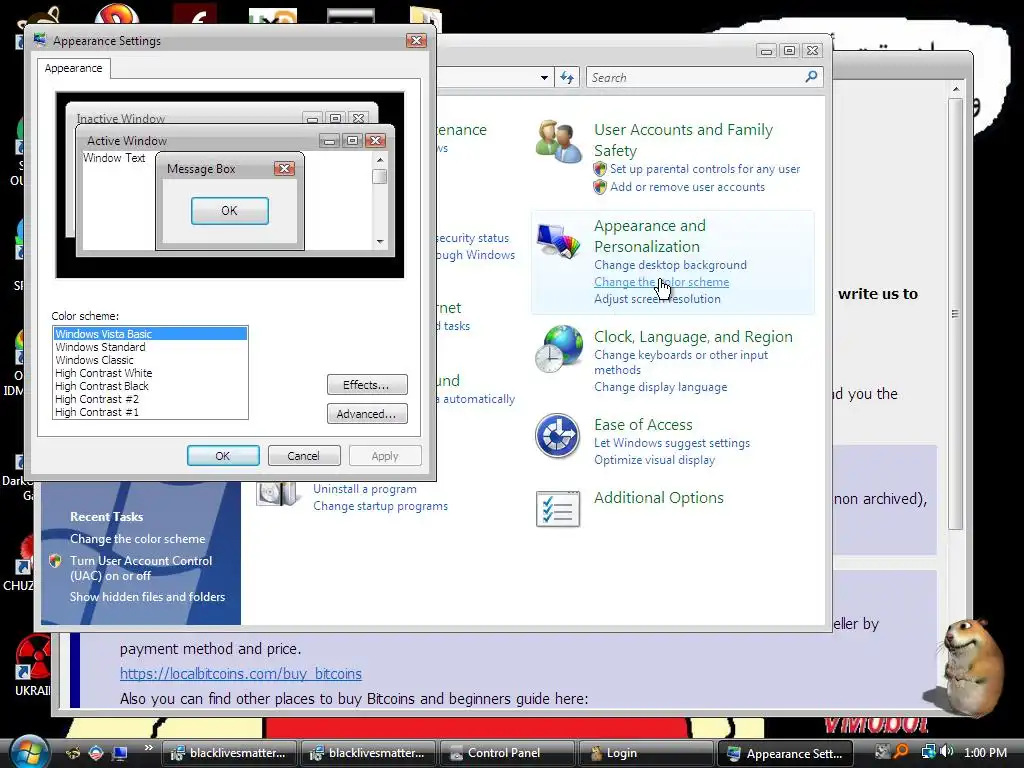Viewport: 1024px width, 768px height.
Task: Click the volume speaker tray icon
Action: [947, 752]
